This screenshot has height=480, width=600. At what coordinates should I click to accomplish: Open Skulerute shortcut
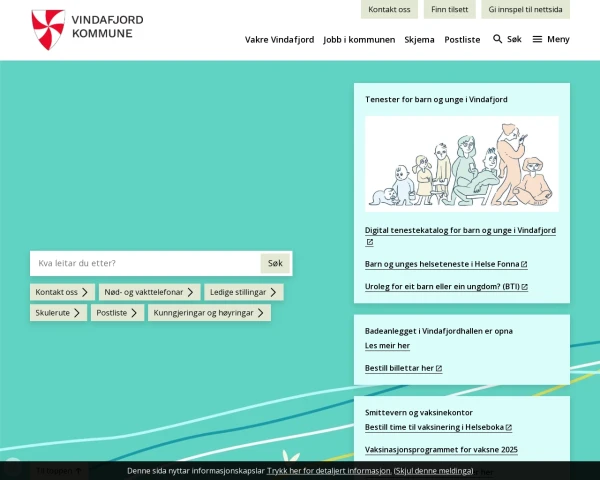coord(58,313)
